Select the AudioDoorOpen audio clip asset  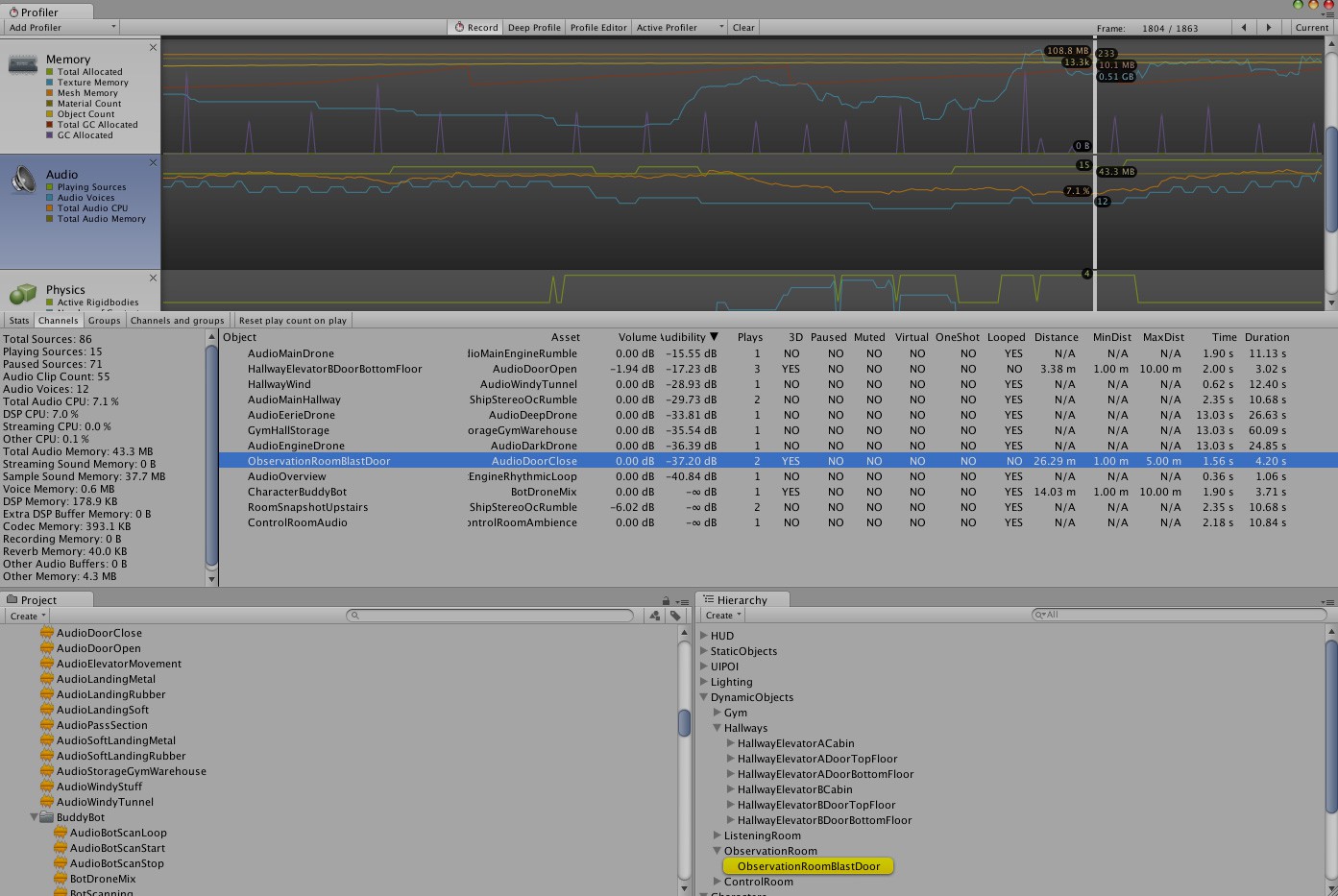click(98, 648)
